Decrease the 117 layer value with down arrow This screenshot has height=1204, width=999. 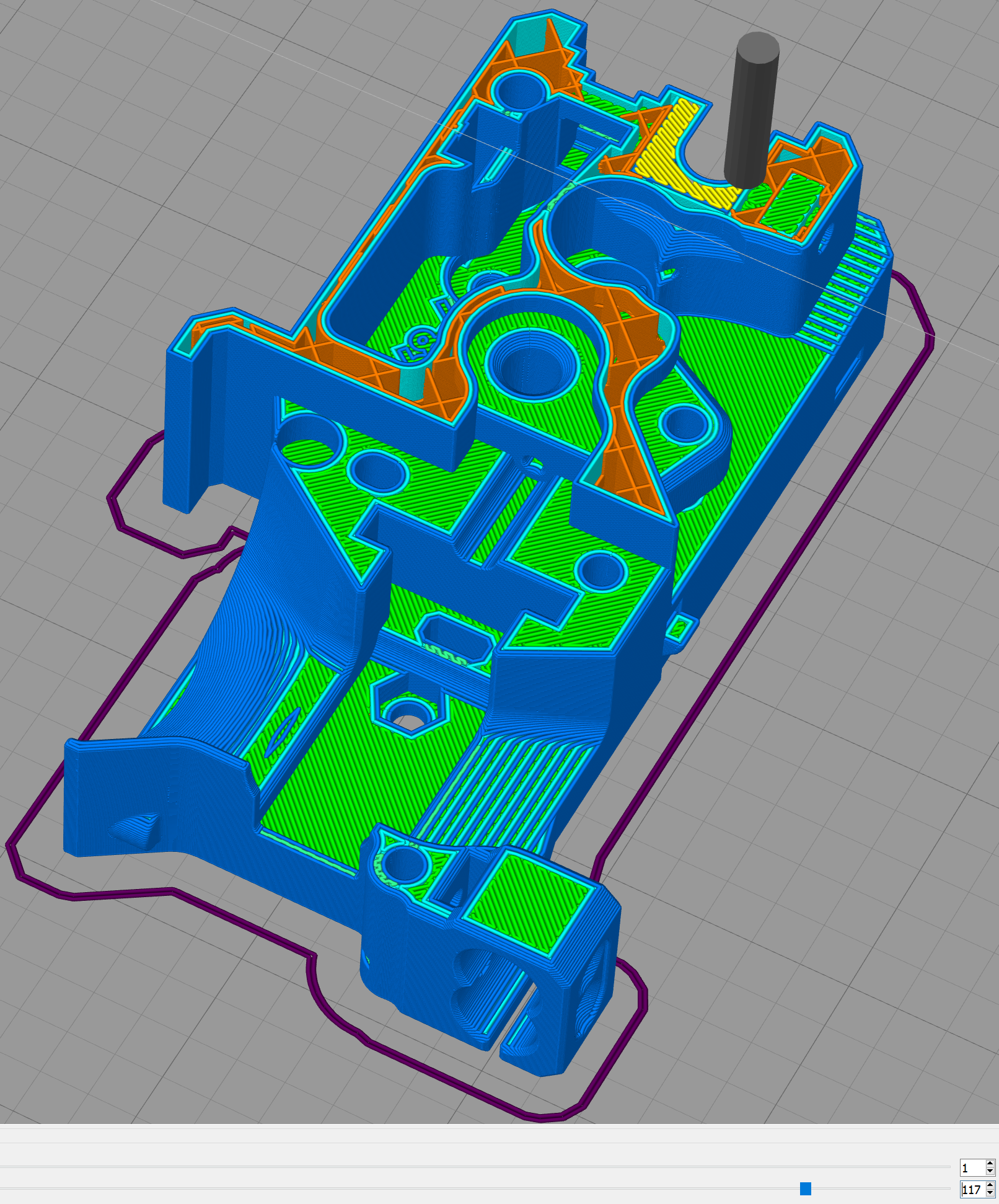click(x=990, y=1193)
